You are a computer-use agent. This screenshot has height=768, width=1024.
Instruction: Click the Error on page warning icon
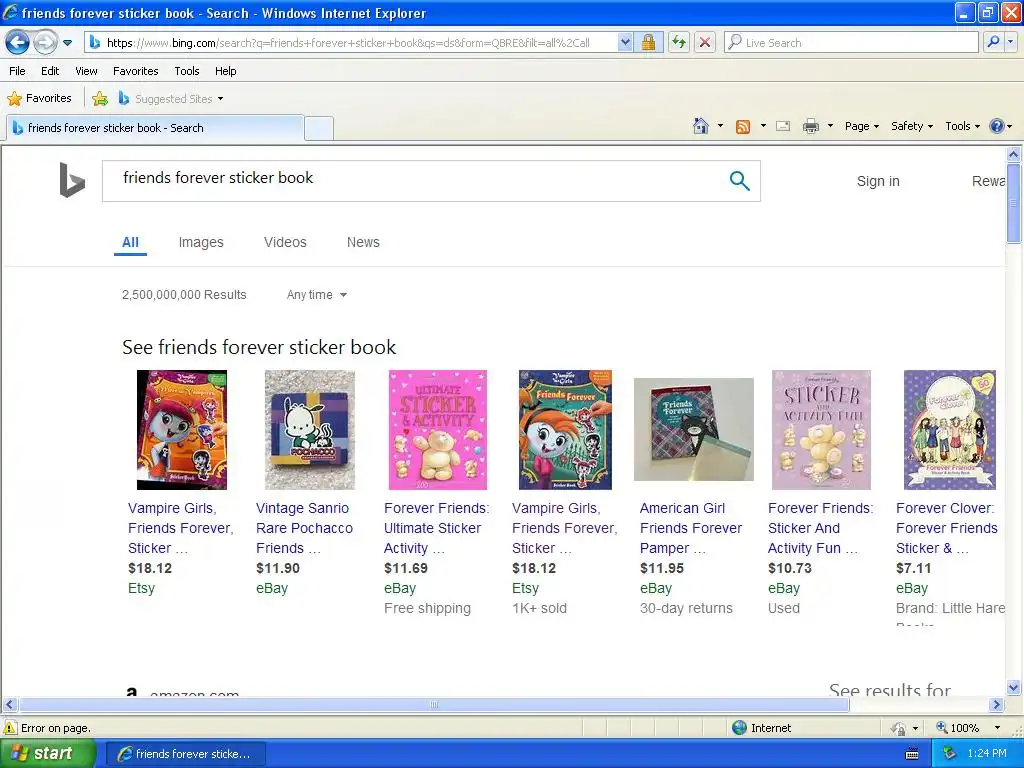pos(10,728)
